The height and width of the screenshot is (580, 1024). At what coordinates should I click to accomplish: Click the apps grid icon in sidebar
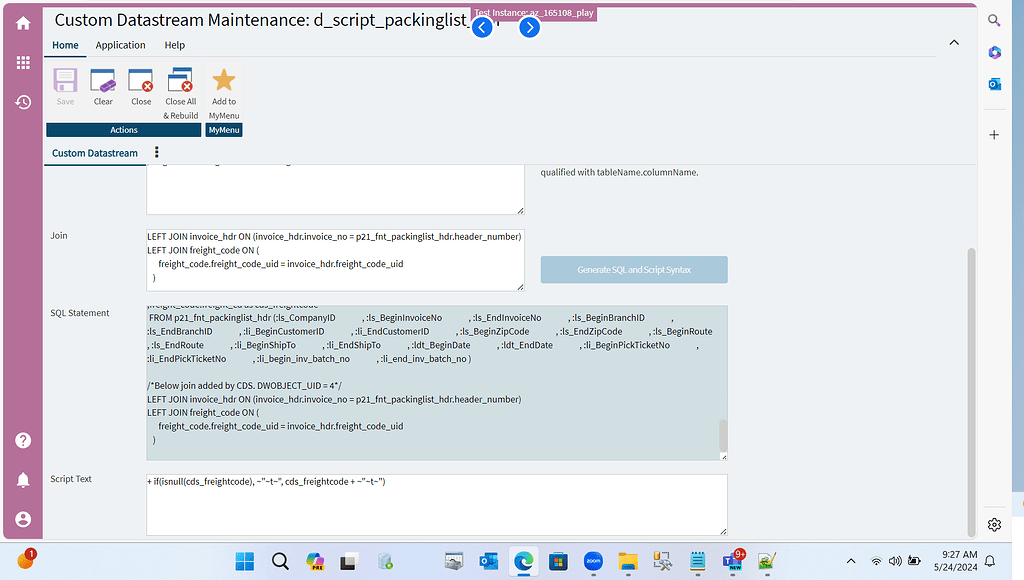pyautogui.click(x=22, y=62)
